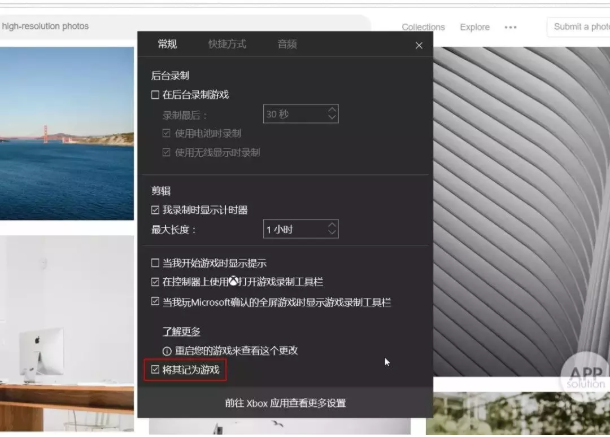Click the high-resolution photos search field
610x437 pixels.
185,26
